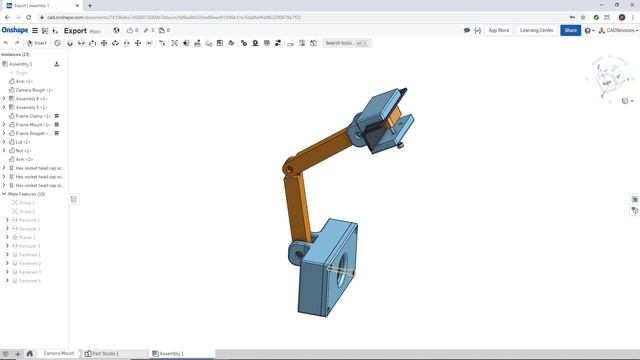
Task: Toggle the instance list filter icon
Action: click(74, 199)
